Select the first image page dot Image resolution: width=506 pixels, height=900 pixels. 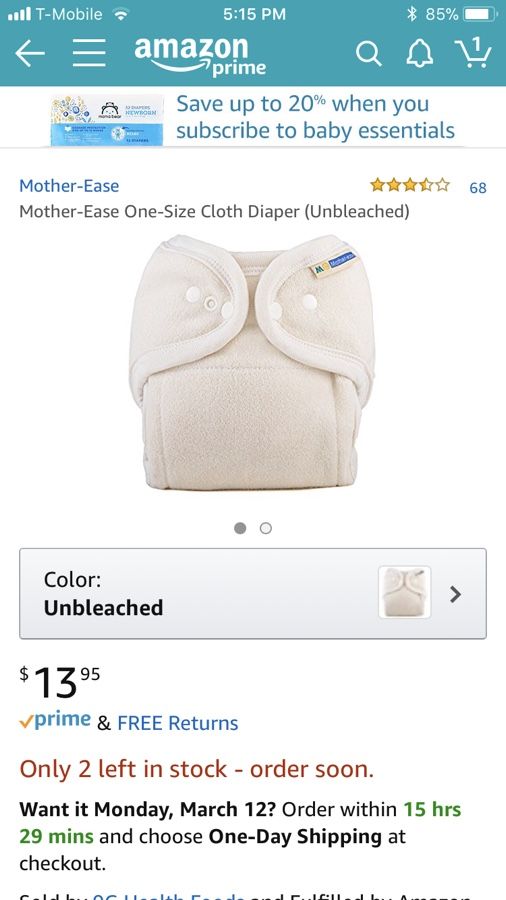pos(240,528)
